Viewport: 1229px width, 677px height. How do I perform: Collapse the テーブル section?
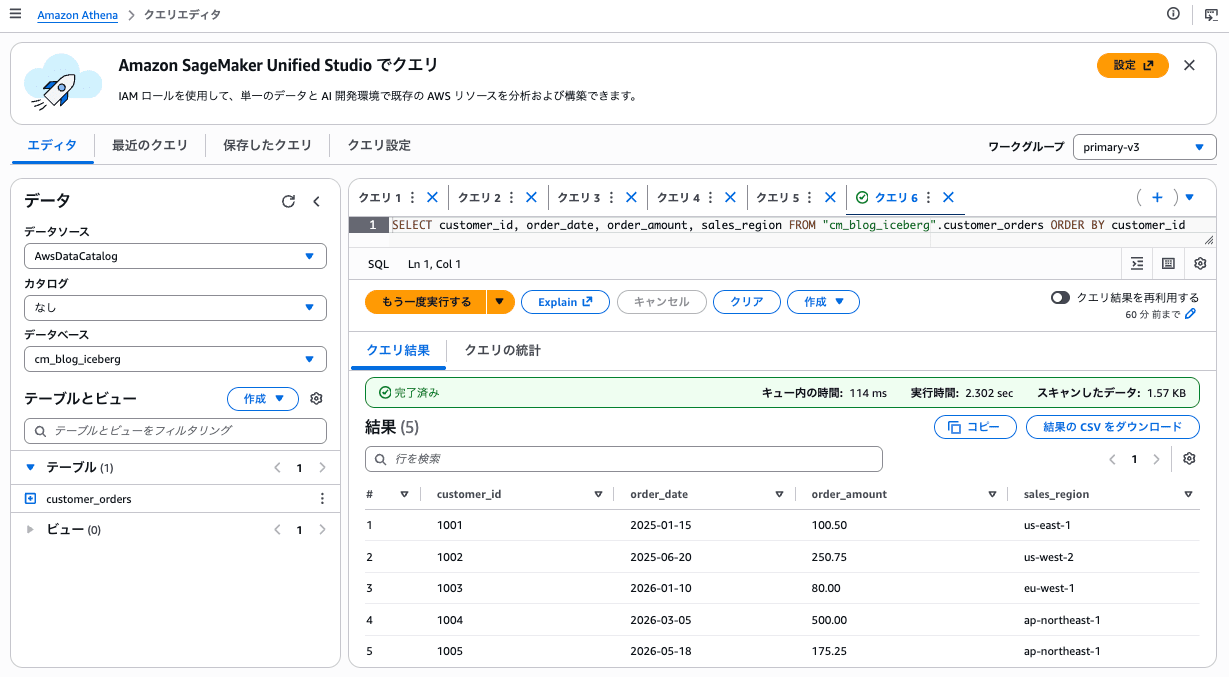click(x=30, y=467)
